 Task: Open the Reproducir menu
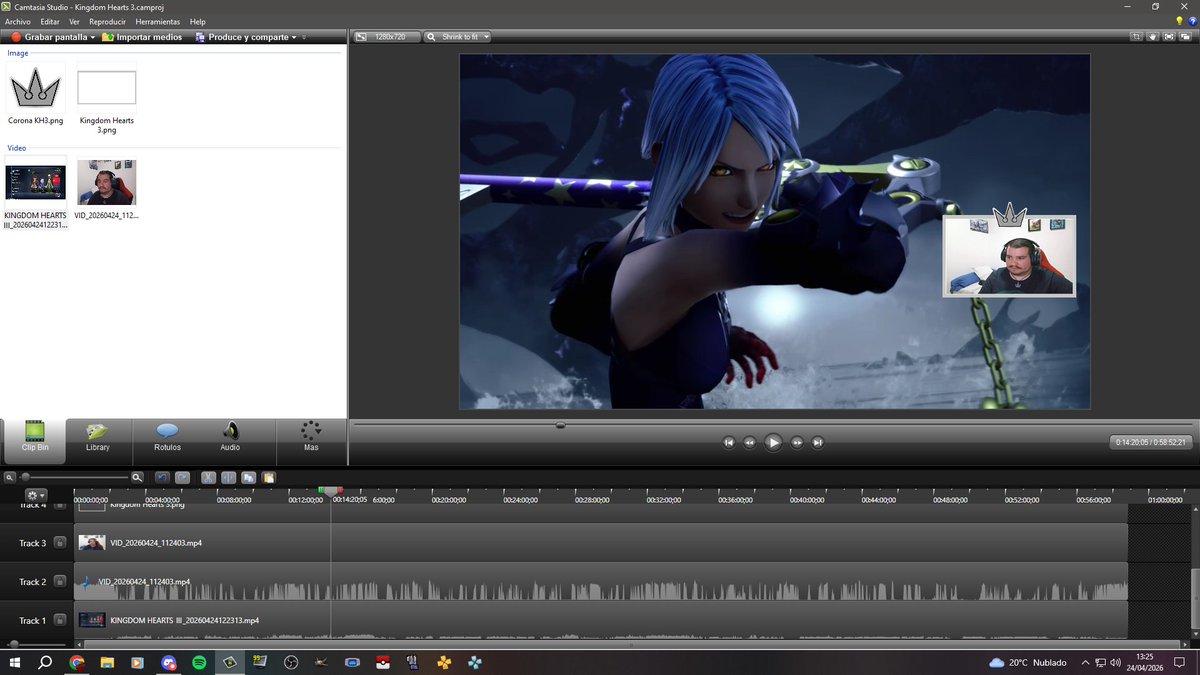tap(108, 21)
